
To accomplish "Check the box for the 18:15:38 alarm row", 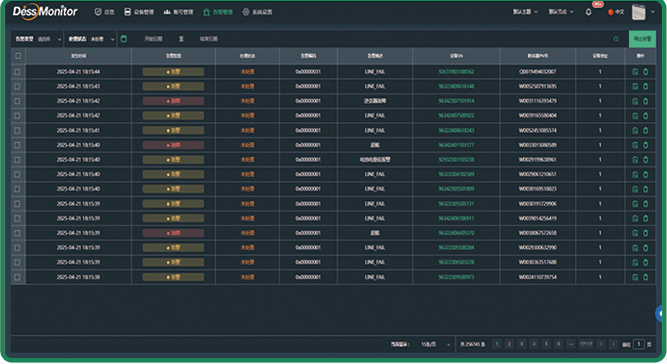I will tap(17, 277).
